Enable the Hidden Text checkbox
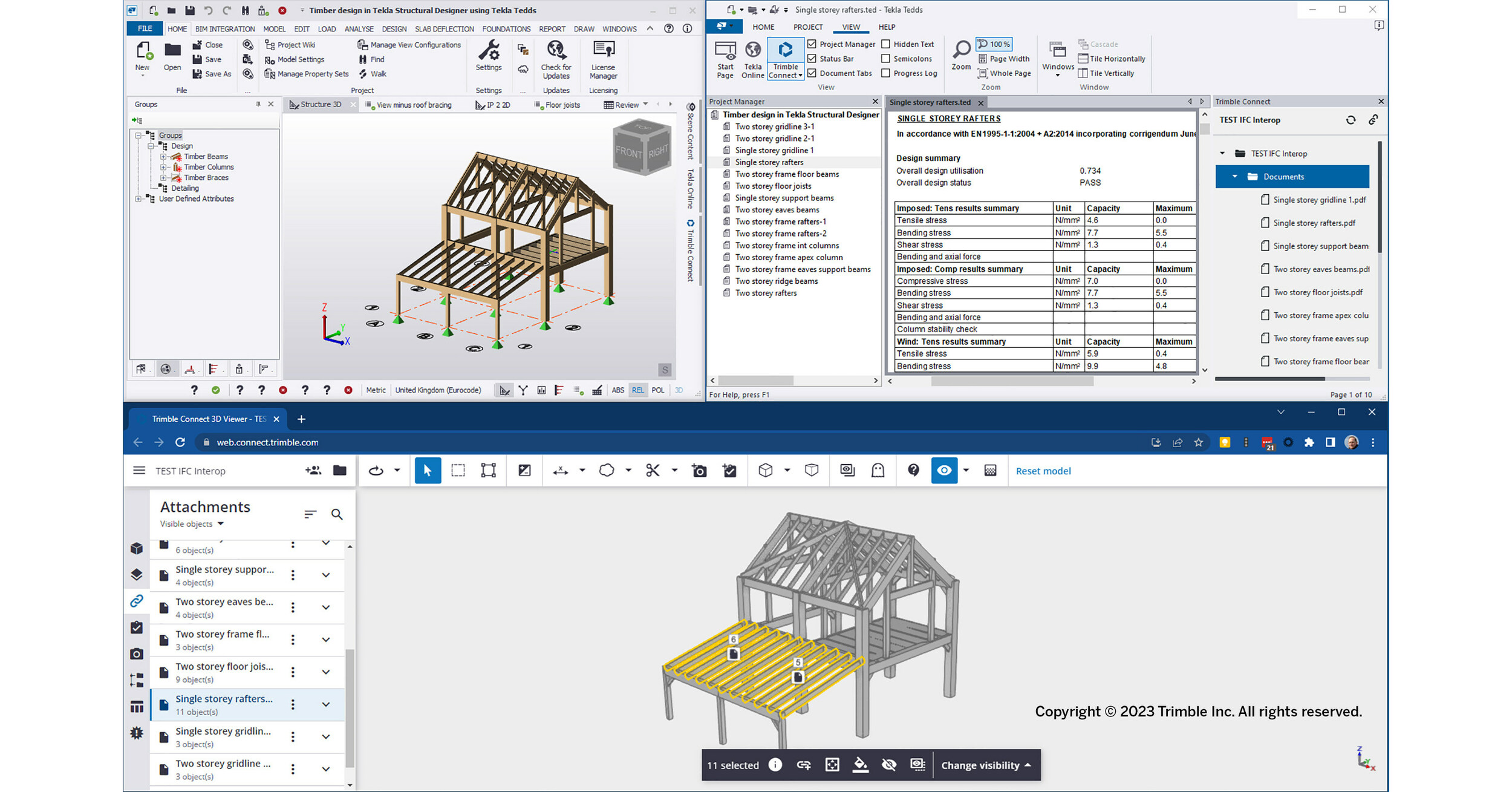This screenshot has width=1512, height=792. [886, 44]
